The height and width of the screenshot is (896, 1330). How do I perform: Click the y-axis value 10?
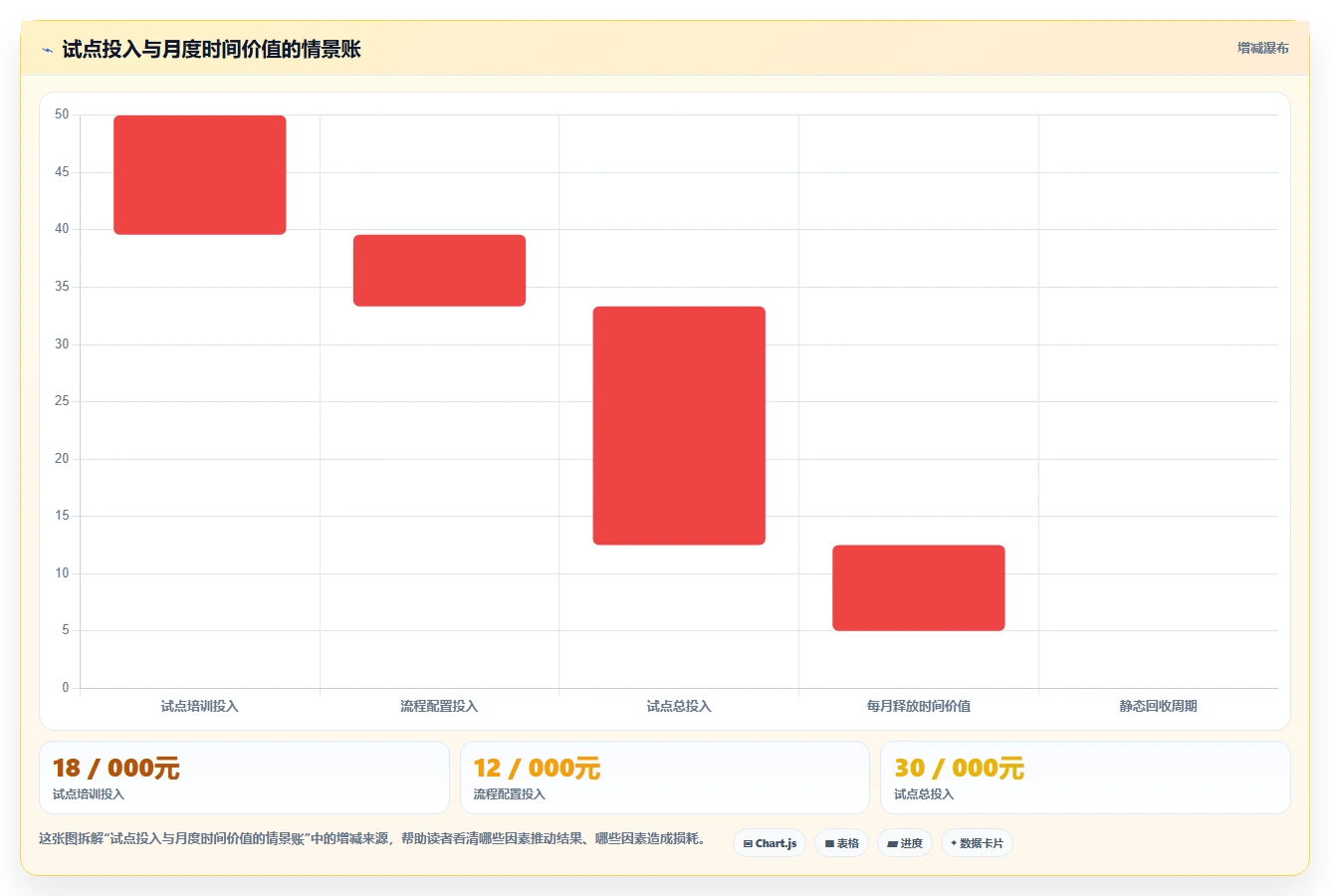pos(62,573)
